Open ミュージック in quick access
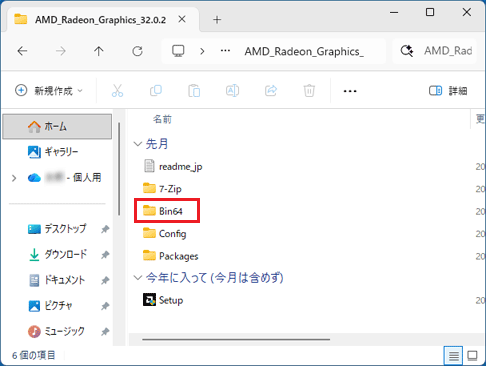Image resolution: width=486 pixels, height=366 pixels. coord(56,331)
